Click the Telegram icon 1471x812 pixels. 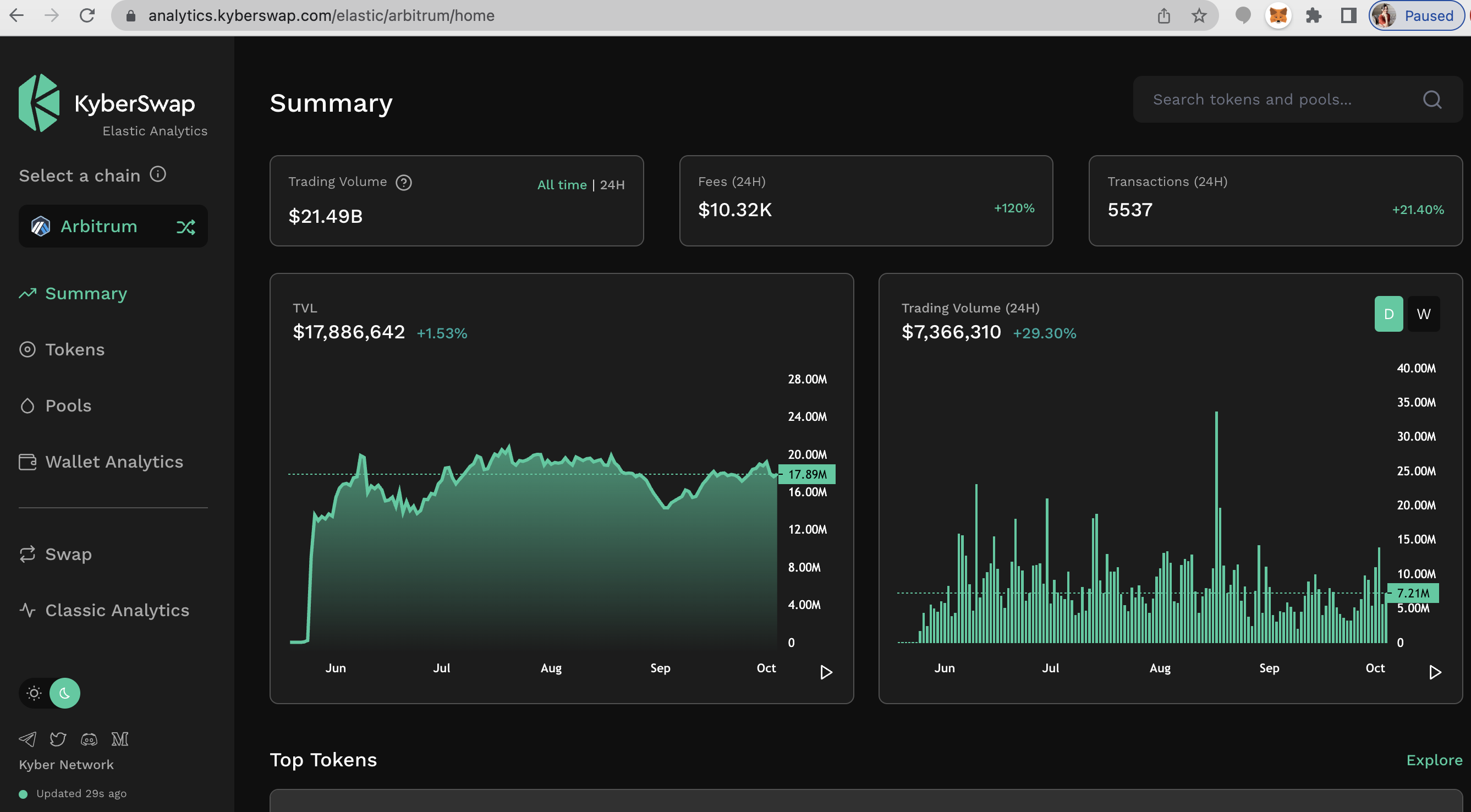[x=28, y=738]
